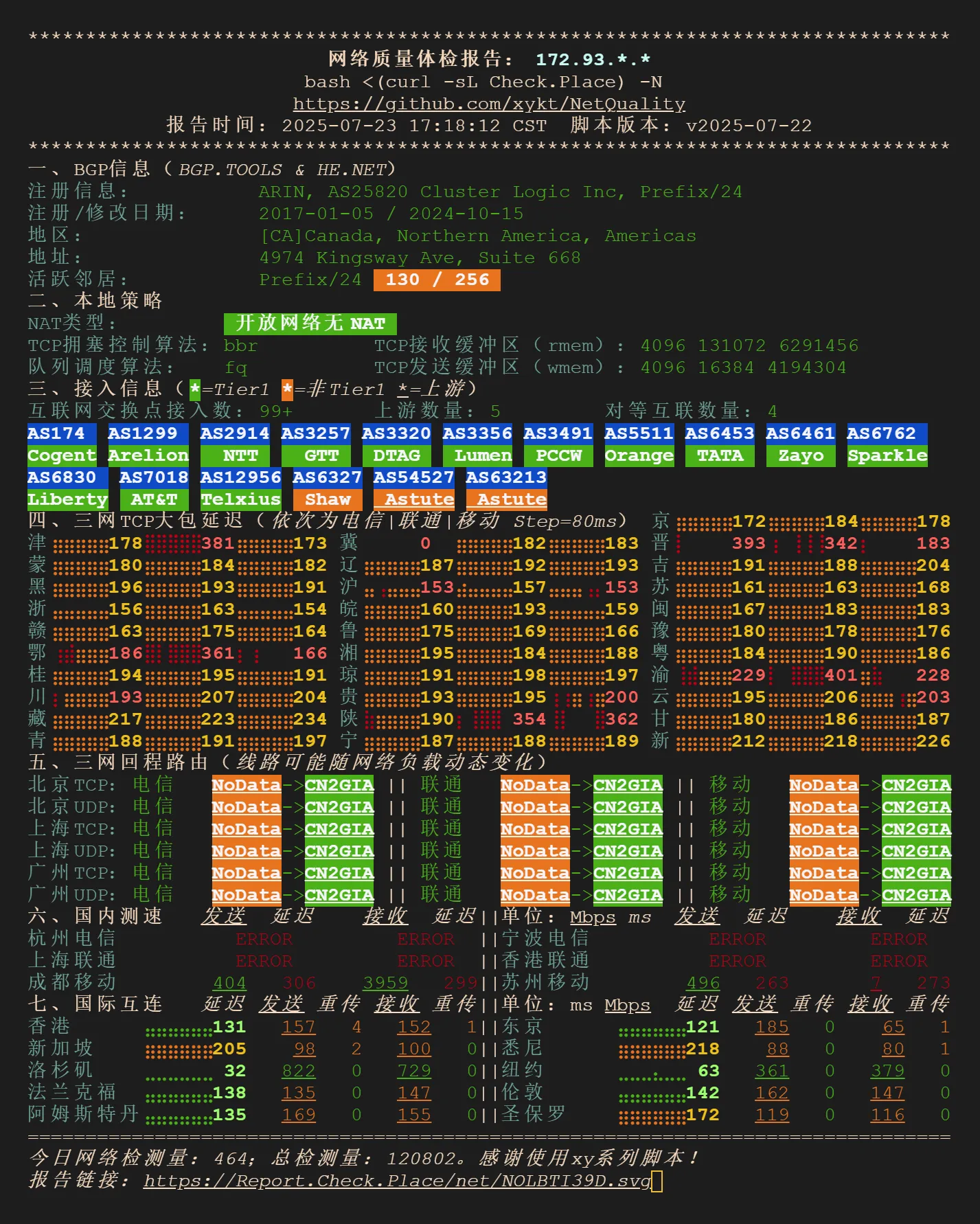Click the orange 130 / 256 neighbors badge
The height and width of the screenshot is (1224, 980).
(437, 280)
